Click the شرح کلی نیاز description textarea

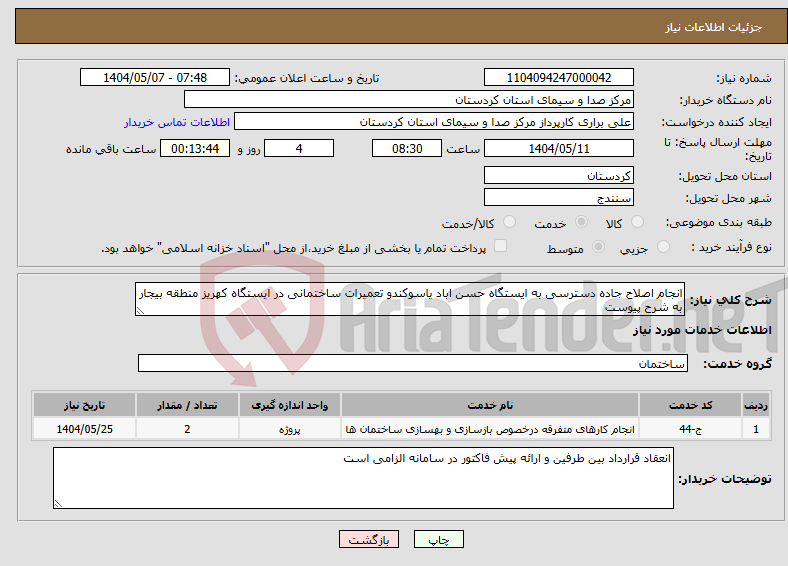click(x=410, y=299)
